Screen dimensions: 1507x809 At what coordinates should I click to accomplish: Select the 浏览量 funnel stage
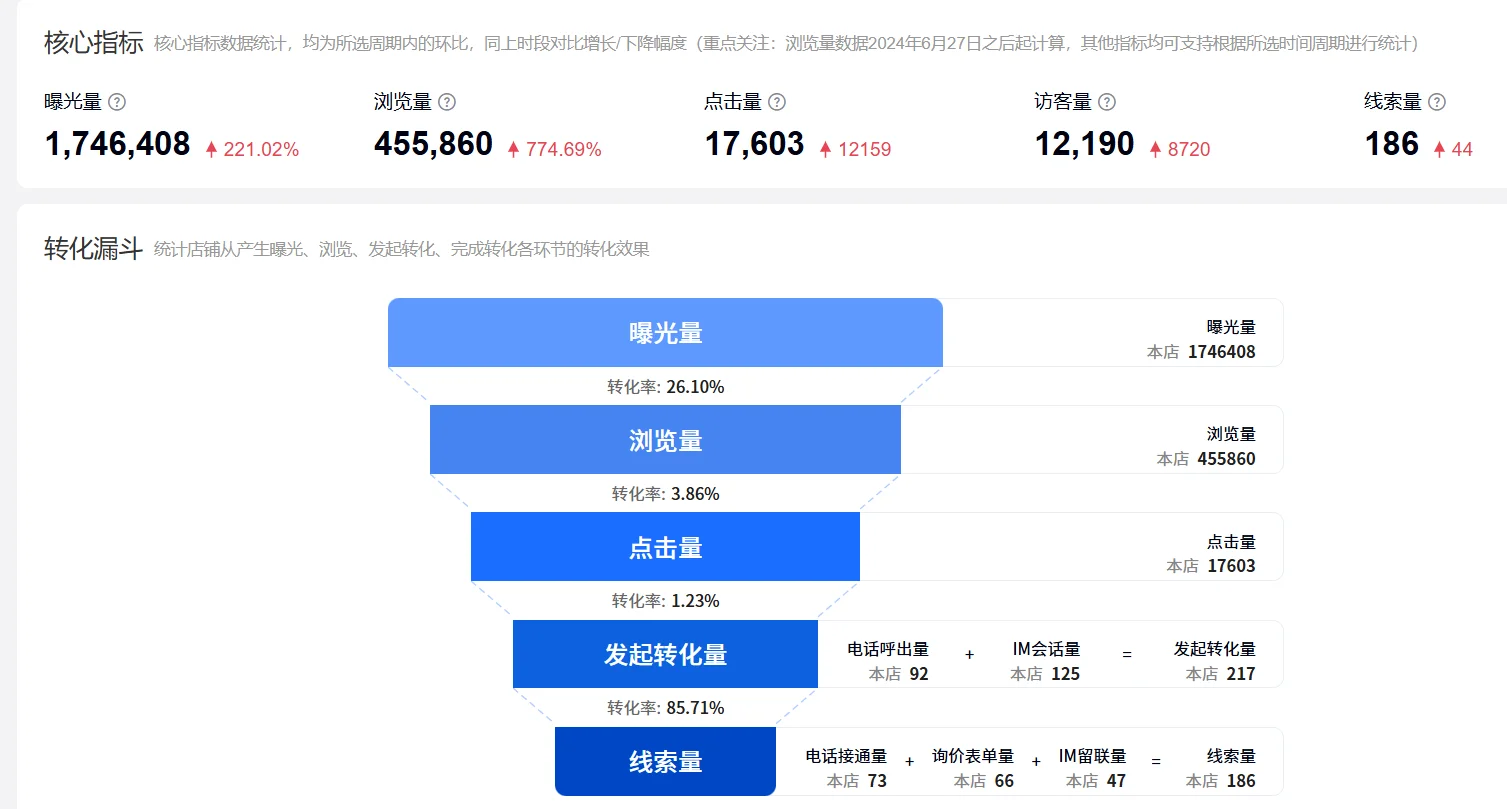pyautogui.click(x=665, y=440)
